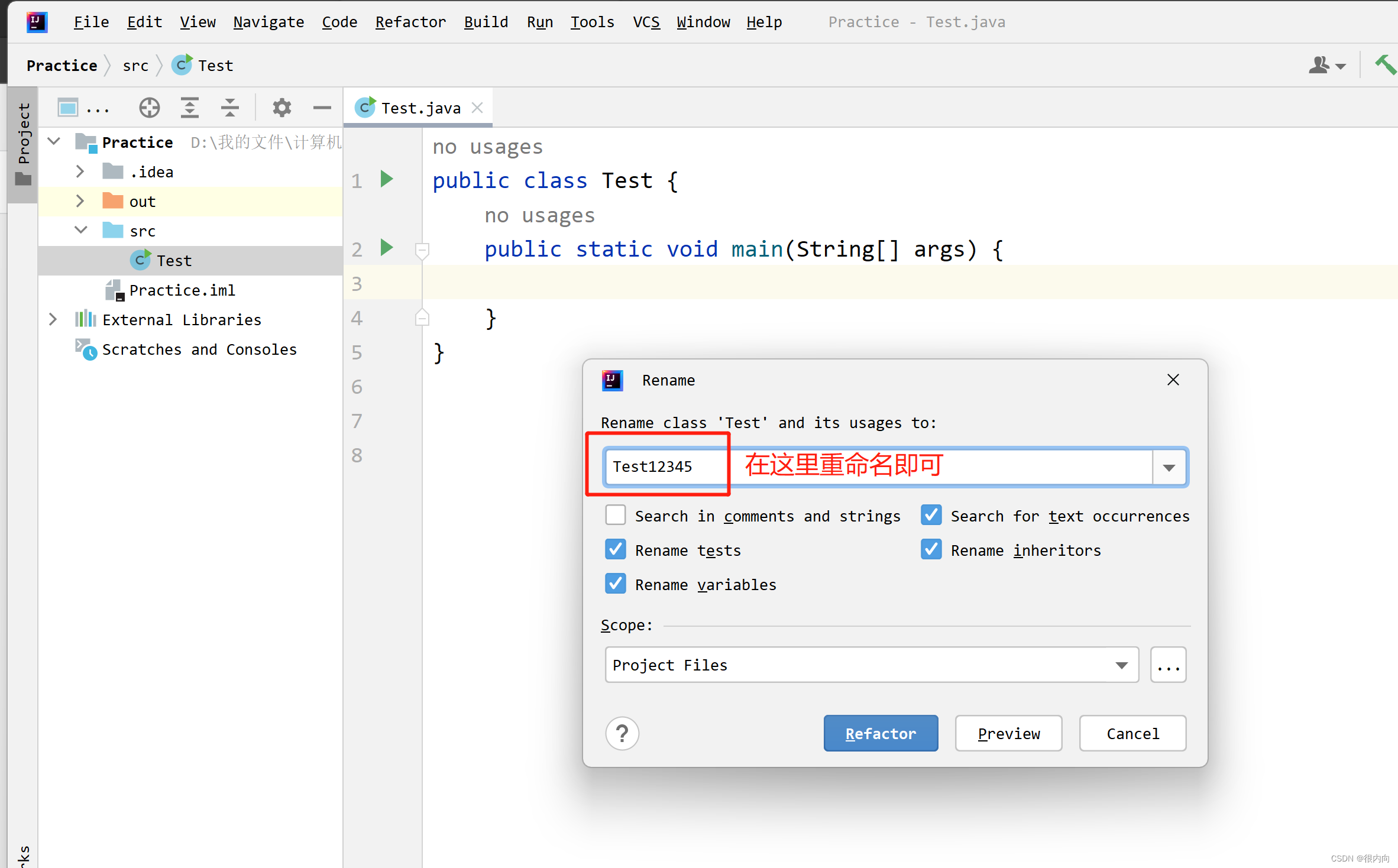The image size is (1398, 868).
Task: Click run arrow next to main method
Action: 387,247
